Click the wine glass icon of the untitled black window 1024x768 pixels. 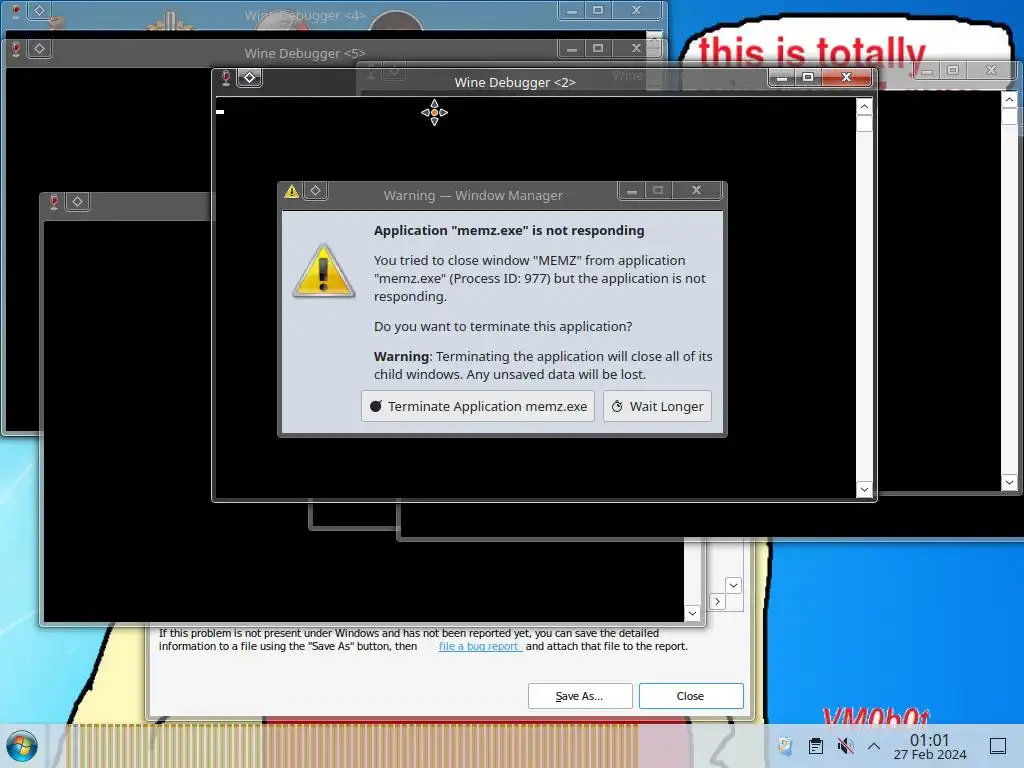coord(54,202)
